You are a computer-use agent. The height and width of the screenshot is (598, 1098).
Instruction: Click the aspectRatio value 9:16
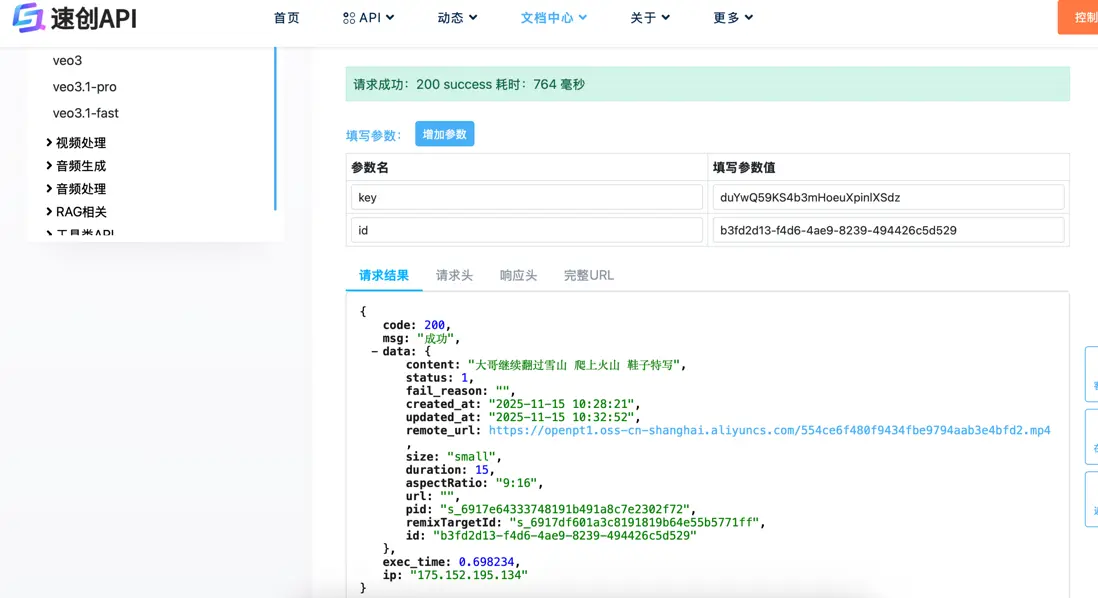click(x=517, y=483)
